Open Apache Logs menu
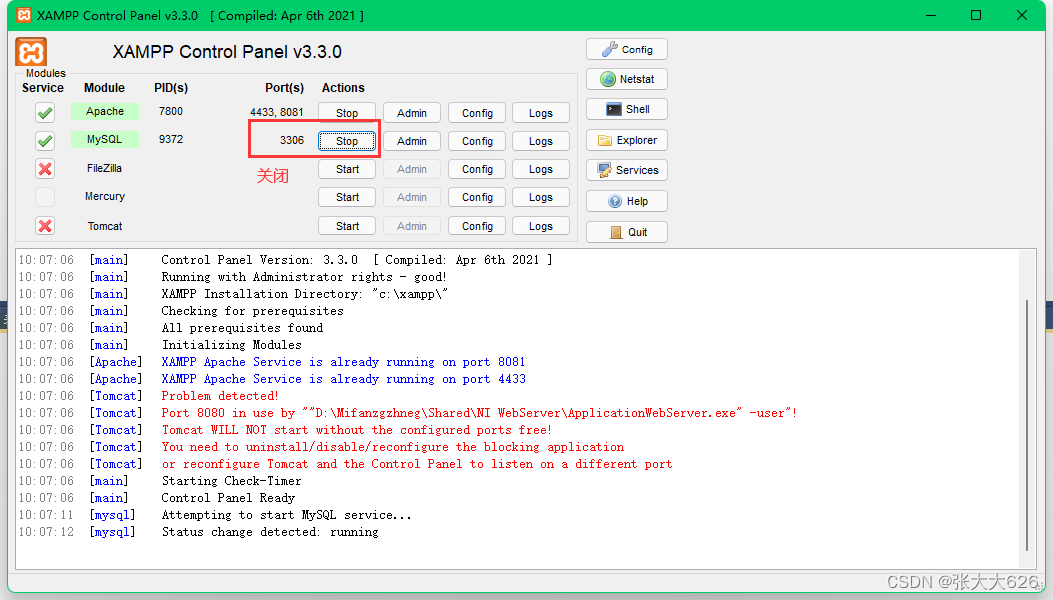The image size is (1053, 600). (541, 113)
